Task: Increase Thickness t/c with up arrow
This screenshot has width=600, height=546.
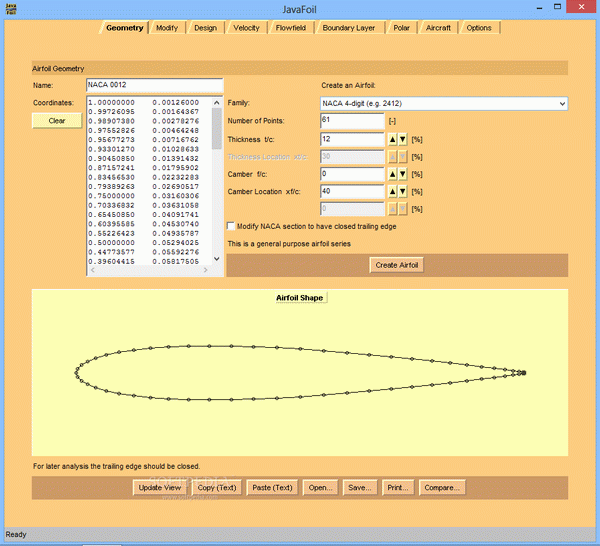Action: (x=392, y=140)
